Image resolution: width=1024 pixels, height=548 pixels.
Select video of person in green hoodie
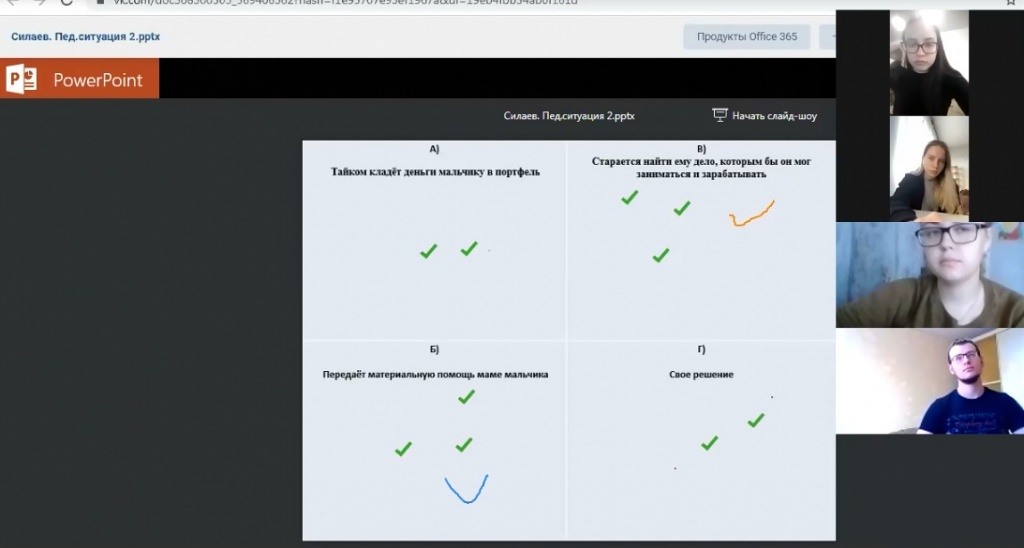930,274
